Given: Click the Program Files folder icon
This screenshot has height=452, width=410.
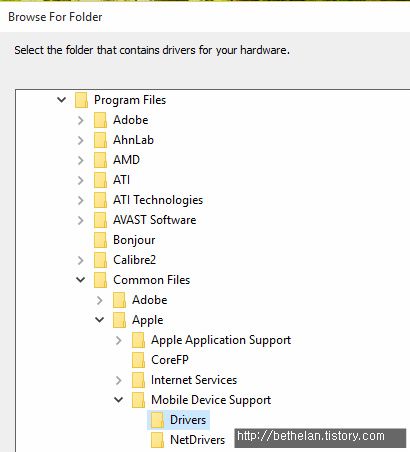Looking at the screenshot, I should [x=81, y=100].
